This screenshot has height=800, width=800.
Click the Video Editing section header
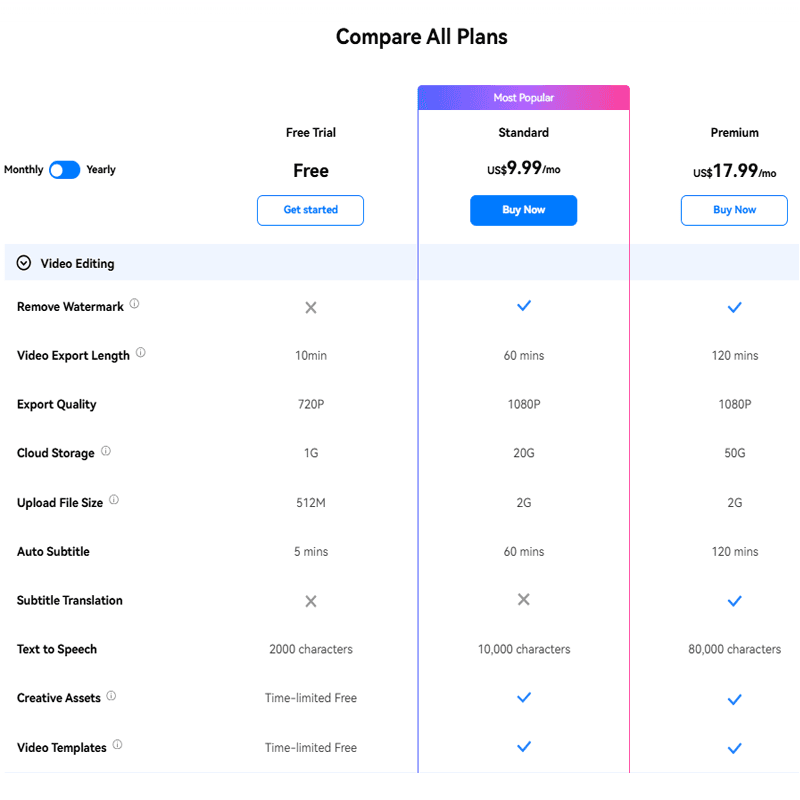[78, 264]
